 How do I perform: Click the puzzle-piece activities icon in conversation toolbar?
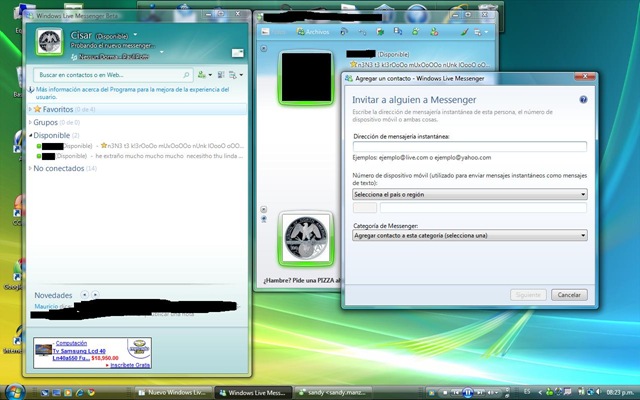point(380,31)
